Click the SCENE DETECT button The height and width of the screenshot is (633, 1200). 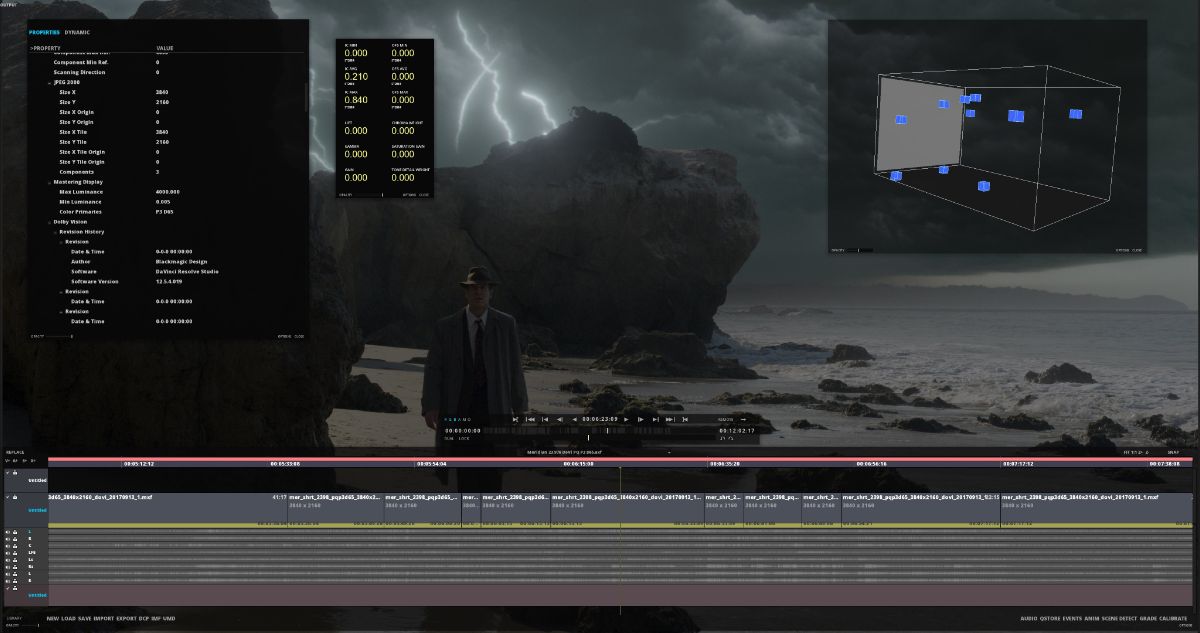1119,619
